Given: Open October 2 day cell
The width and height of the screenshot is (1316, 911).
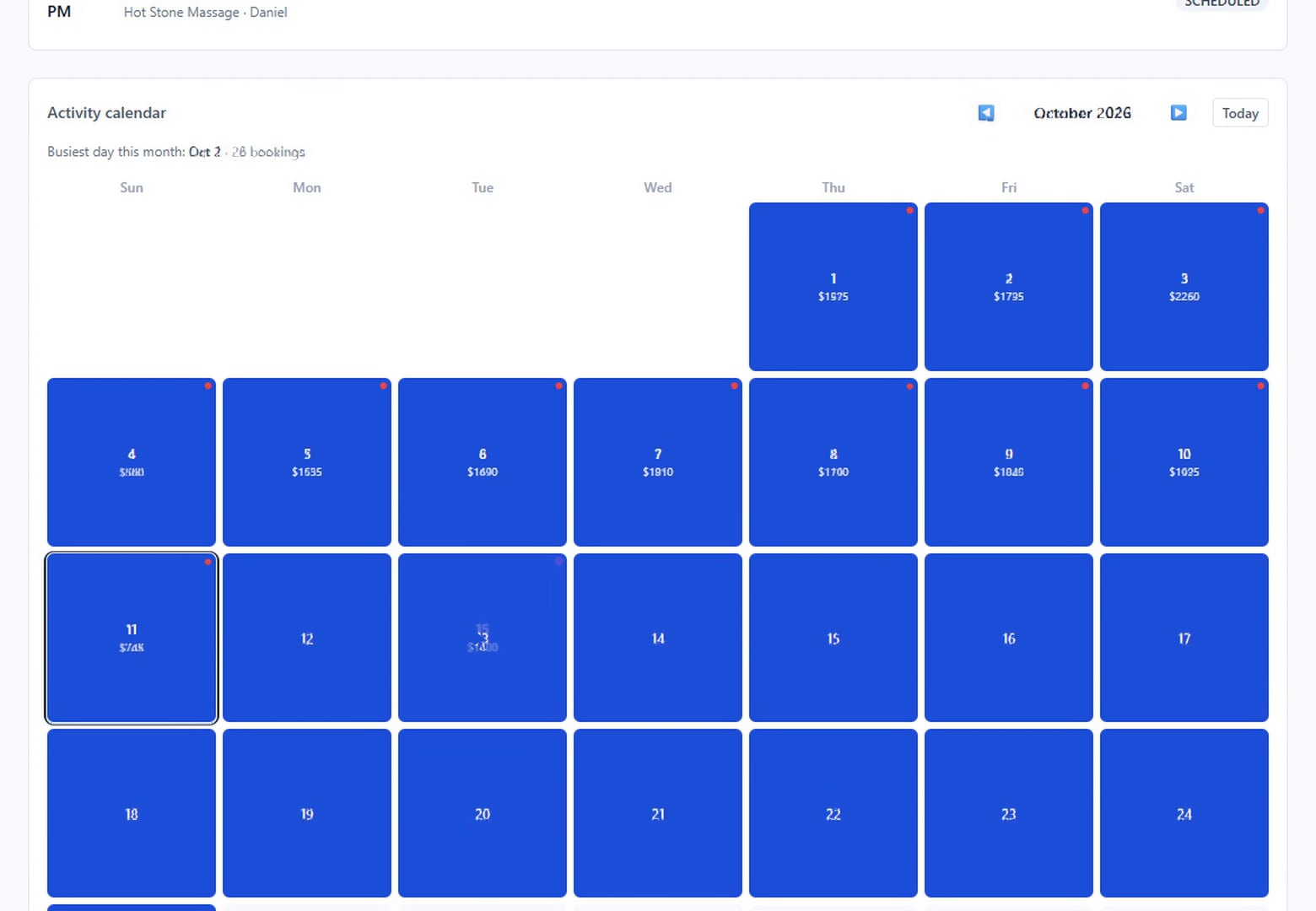Looking at the screenshot, I should [x=1009, y=287].
